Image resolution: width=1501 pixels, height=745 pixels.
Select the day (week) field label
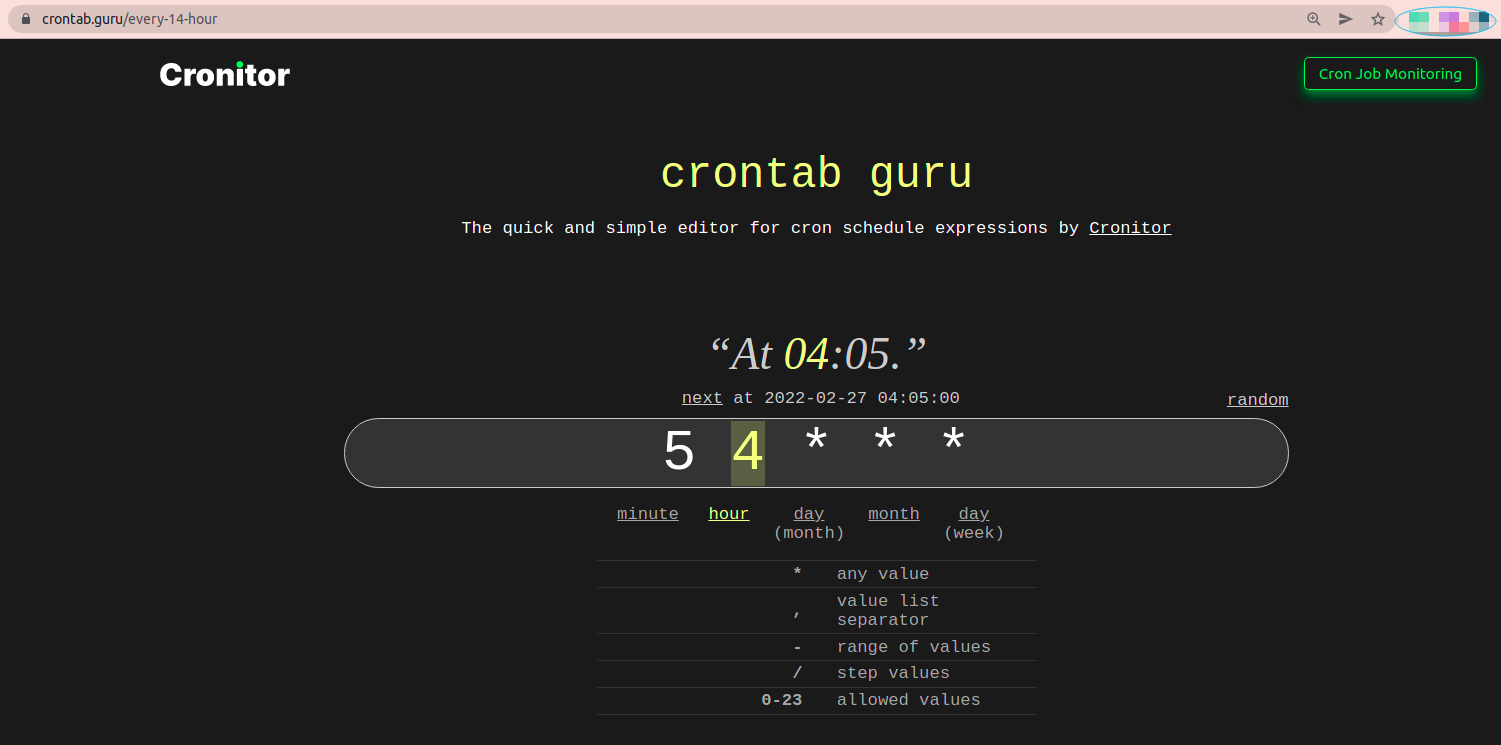pyautogui.click(x=974, y=523)
